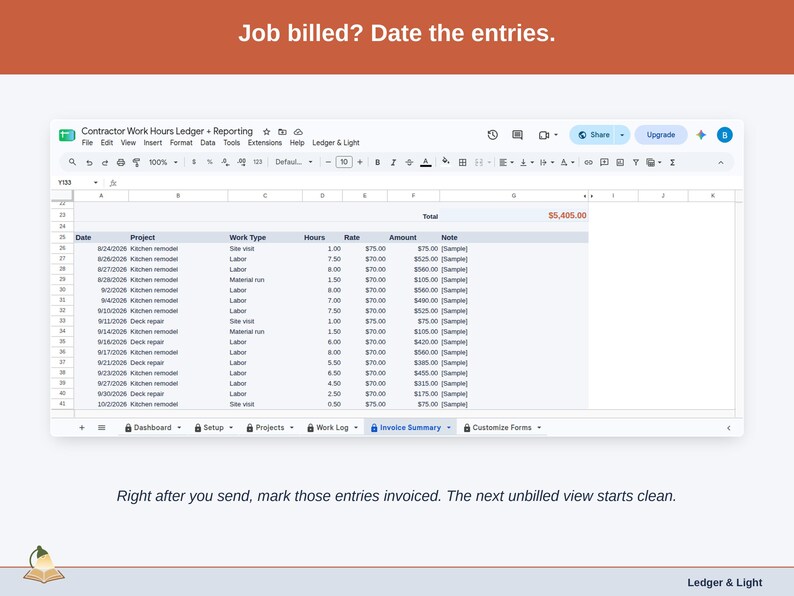Decrease decimal places
Viewport: 794px width, 596px height.
pos(225,162)
